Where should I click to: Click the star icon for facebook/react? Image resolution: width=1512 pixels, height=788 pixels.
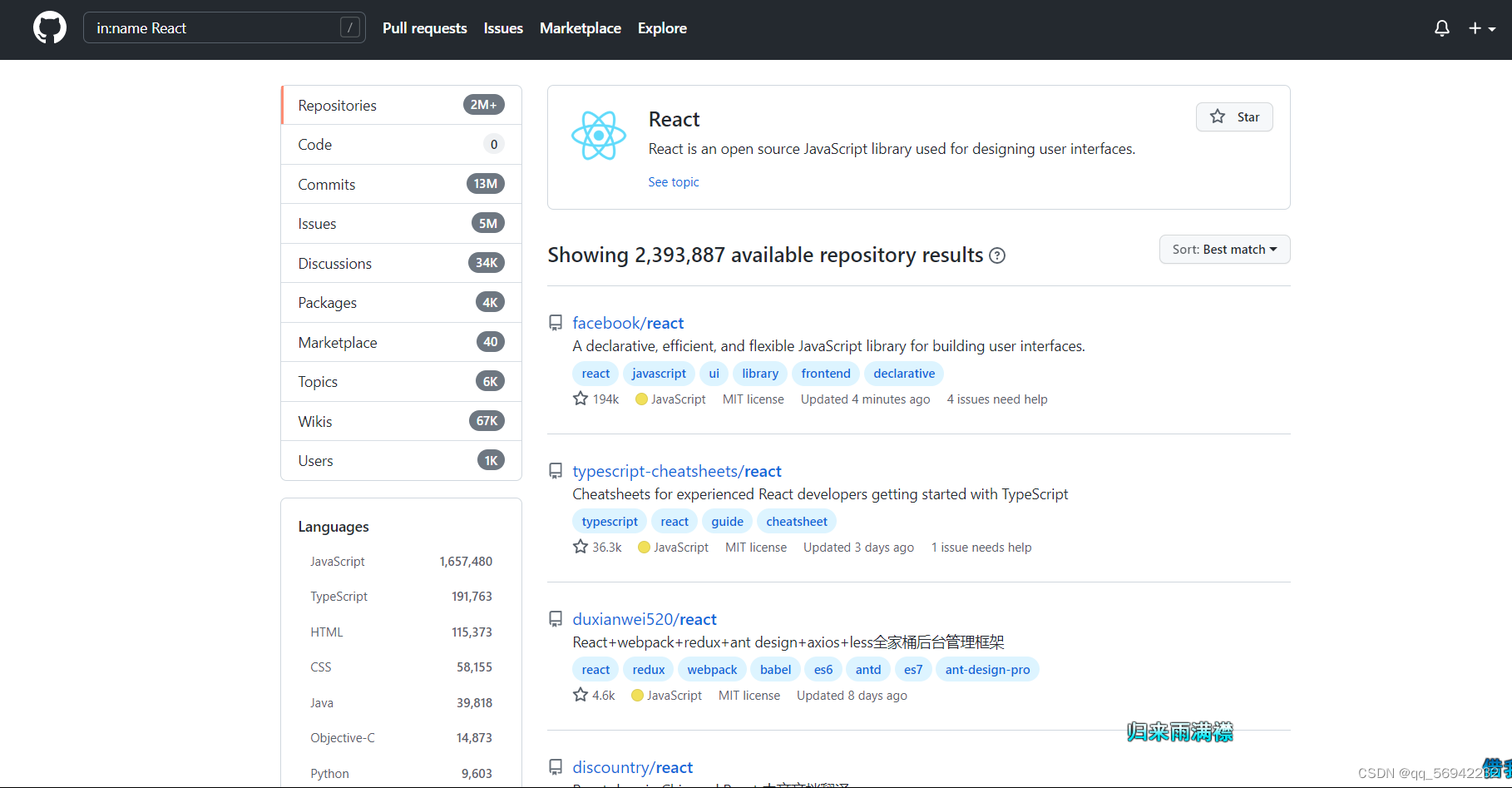[581, 399]
